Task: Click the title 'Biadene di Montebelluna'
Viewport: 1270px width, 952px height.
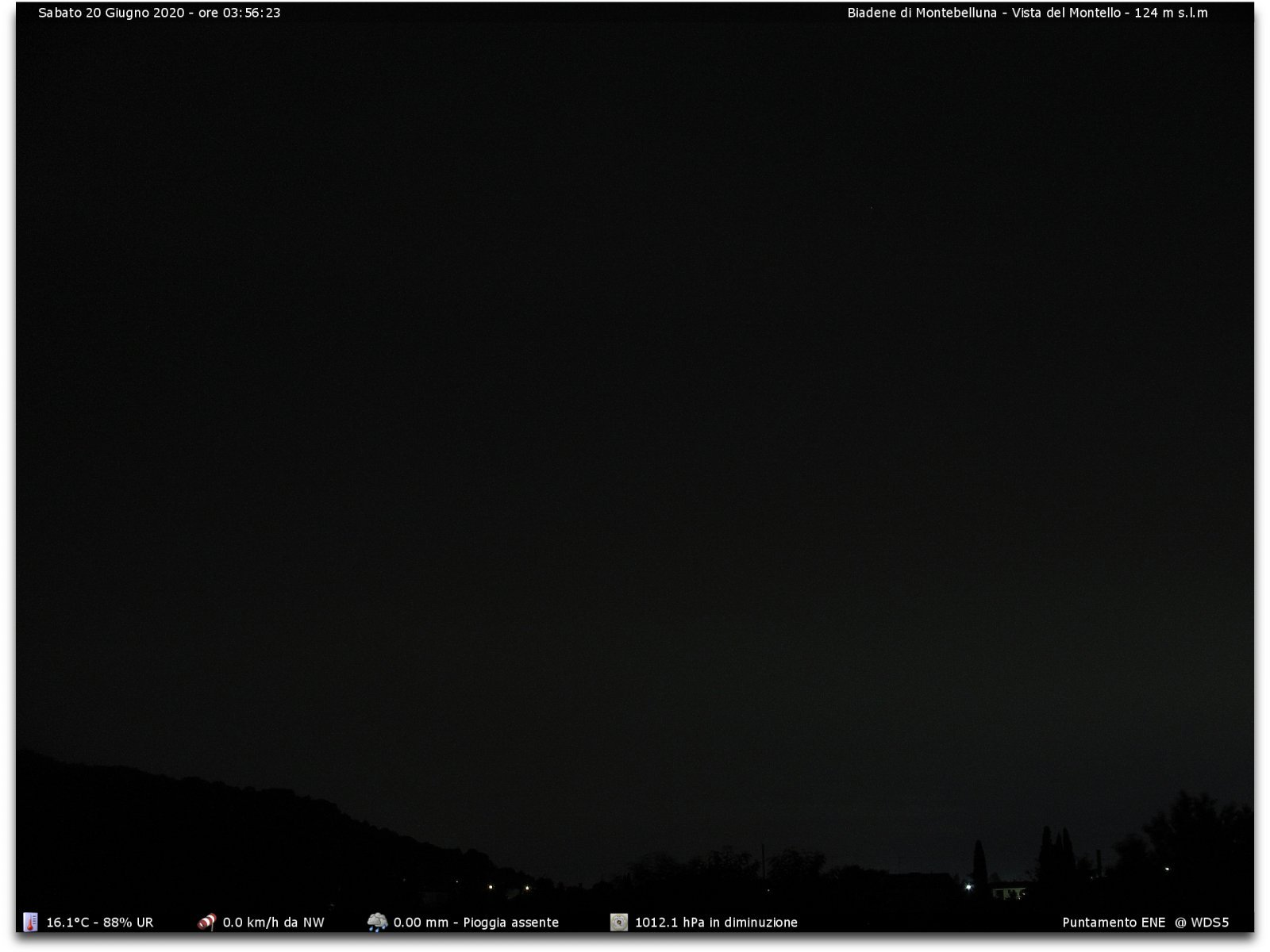Action: point(922,13)
